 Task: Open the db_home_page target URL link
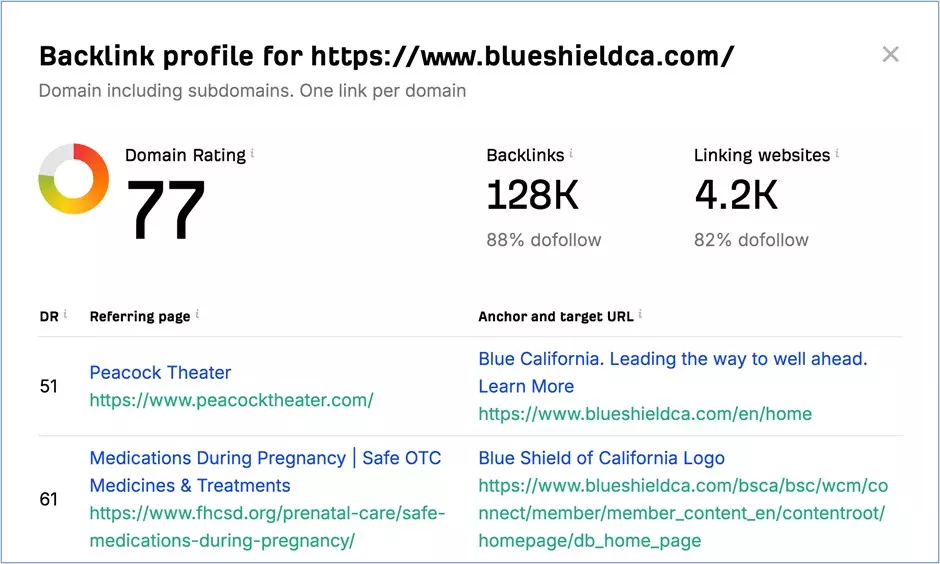tap(683, 513)
